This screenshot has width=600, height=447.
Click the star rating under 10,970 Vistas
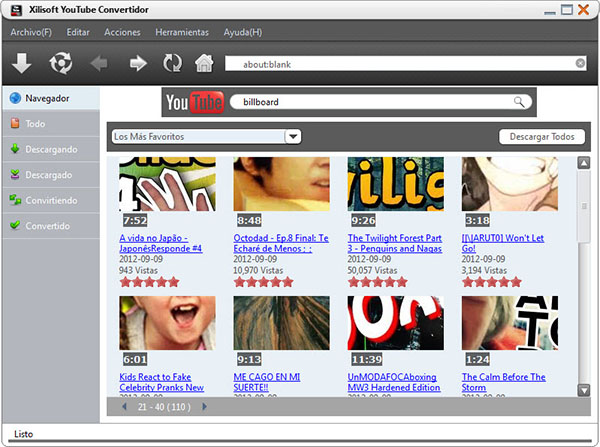click(264, 282)
